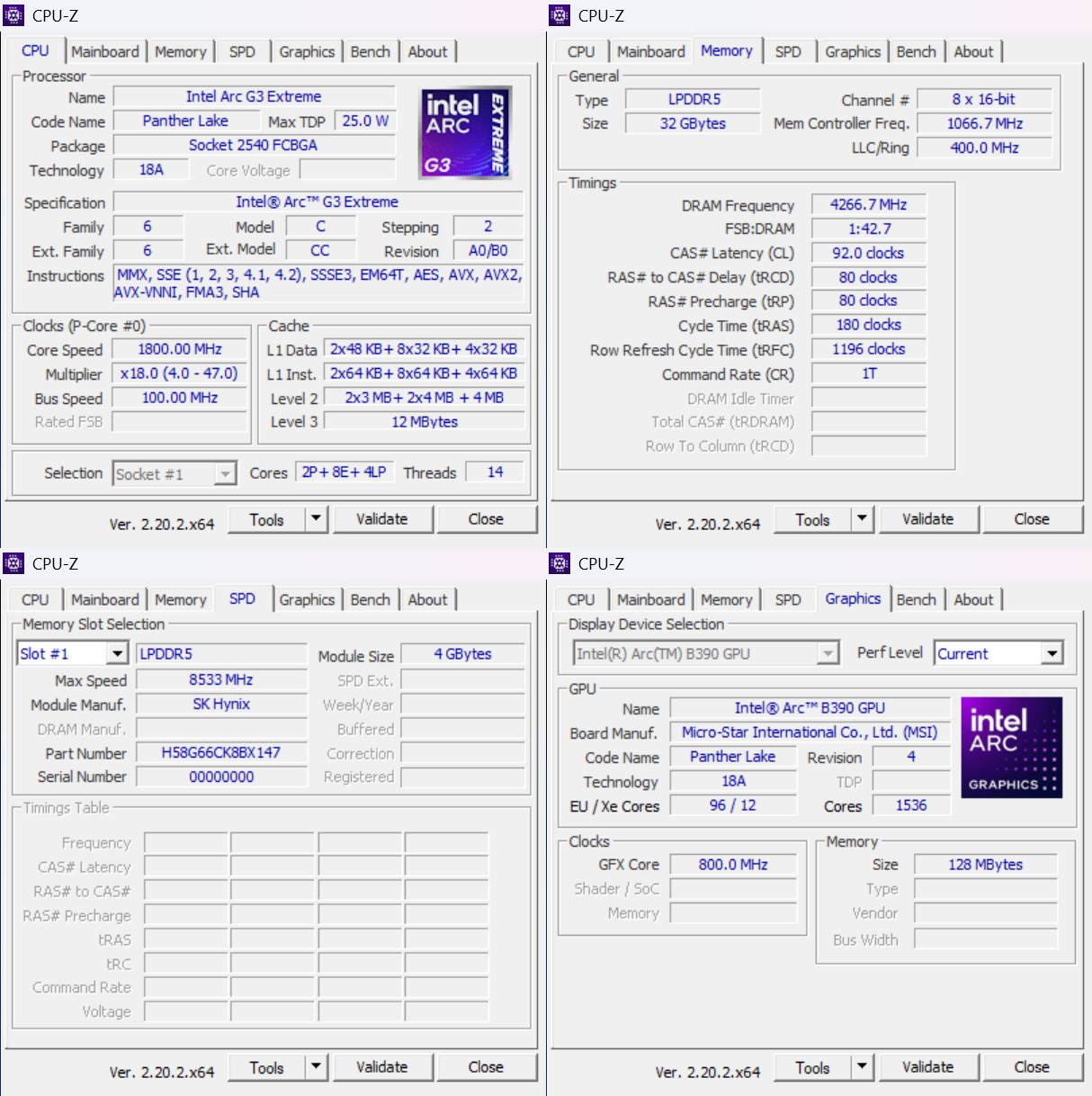Click Part Number value H58G66CK8BX147
The image size is (1092, 1096).
pyautogui.click(x=221, y=752)
